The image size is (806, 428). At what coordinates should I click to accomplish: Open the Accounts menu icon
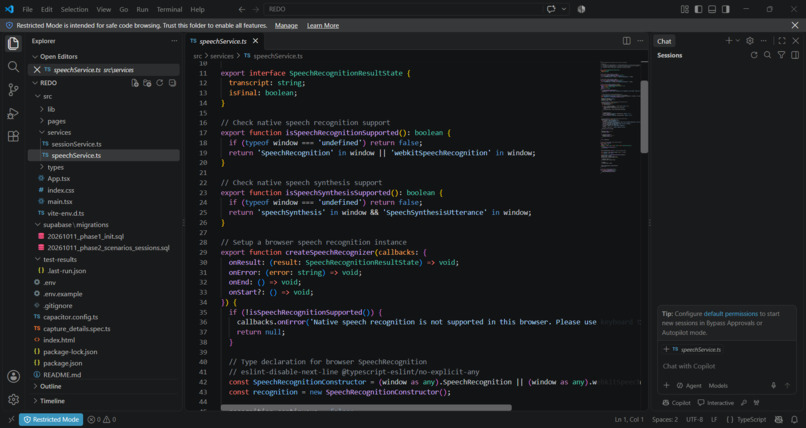[x=13, y=376]
